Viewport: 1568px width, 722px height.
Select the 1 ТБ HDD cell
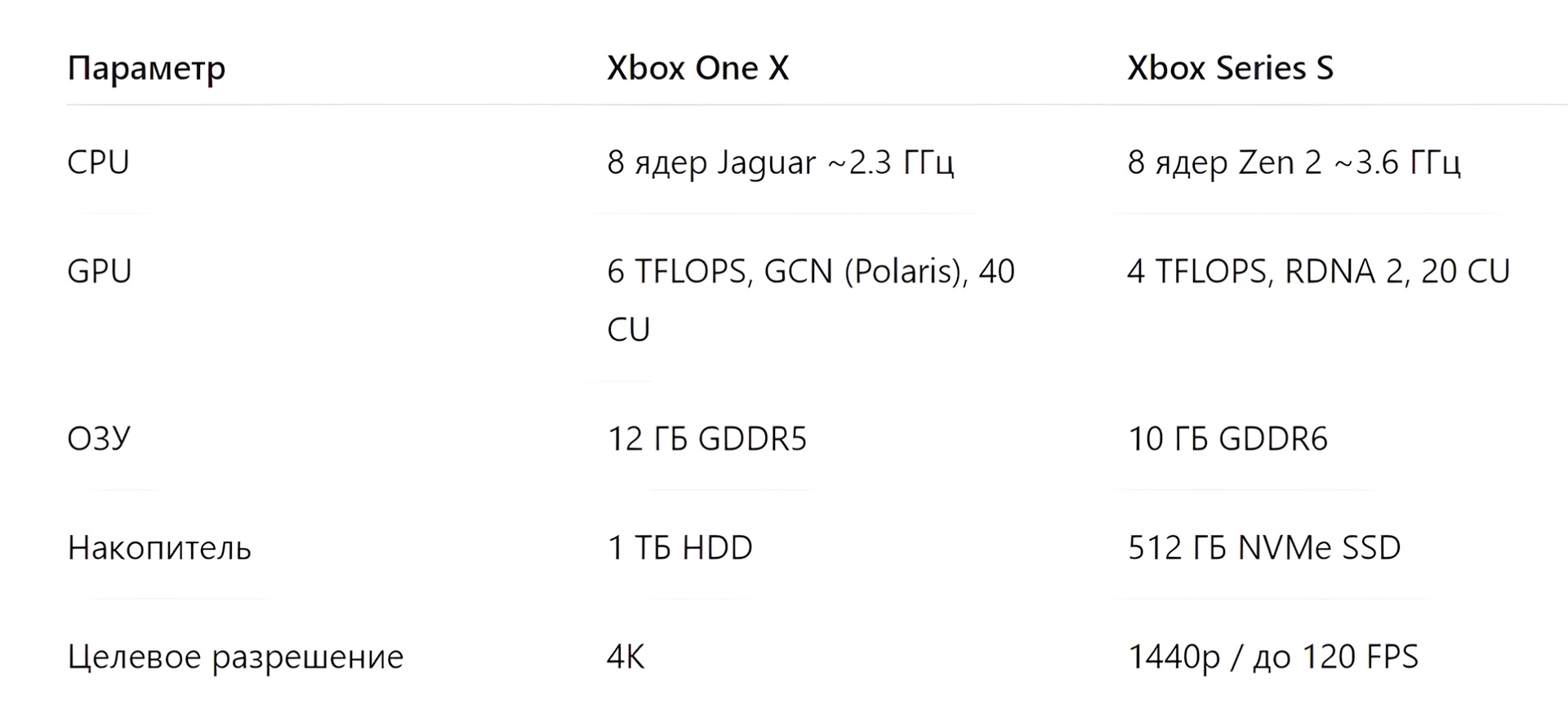679,547
